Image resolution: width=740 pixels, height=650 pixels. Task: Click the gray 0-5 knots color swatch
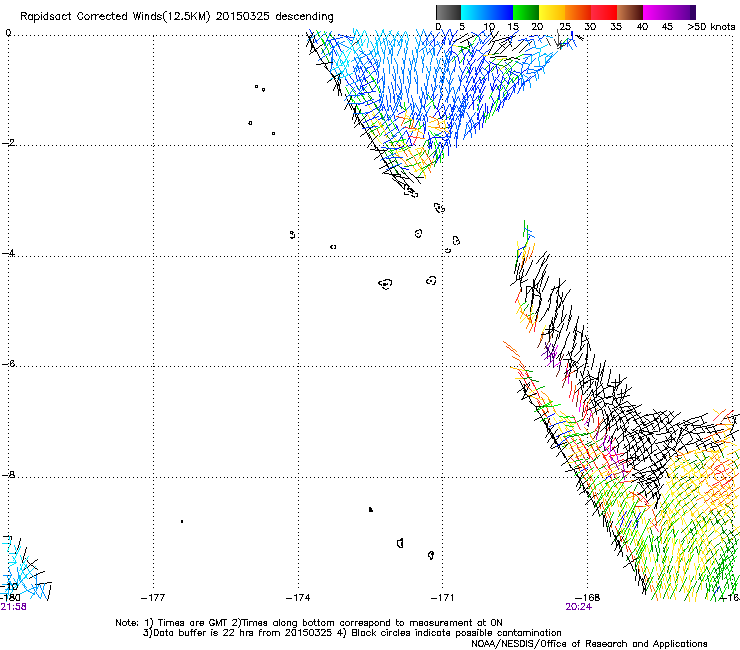click(448, 12)
